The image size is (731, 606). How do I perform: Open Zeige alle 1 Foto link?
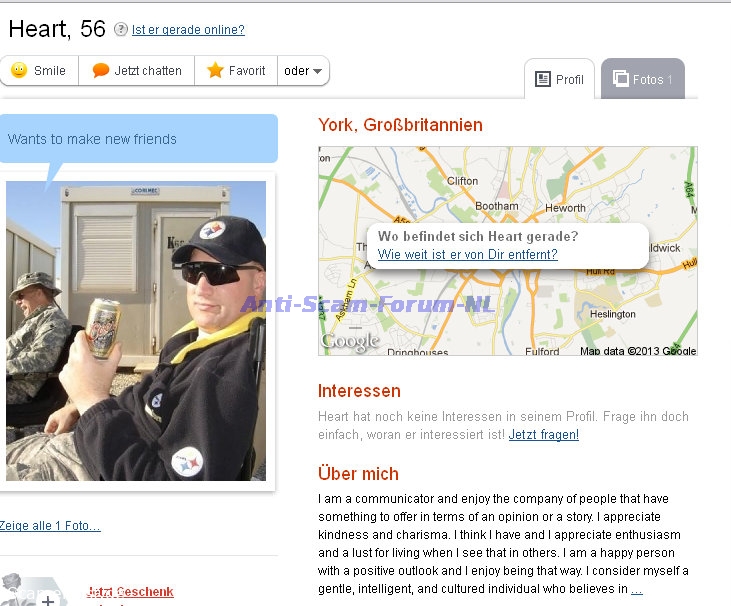pos(50,526)
